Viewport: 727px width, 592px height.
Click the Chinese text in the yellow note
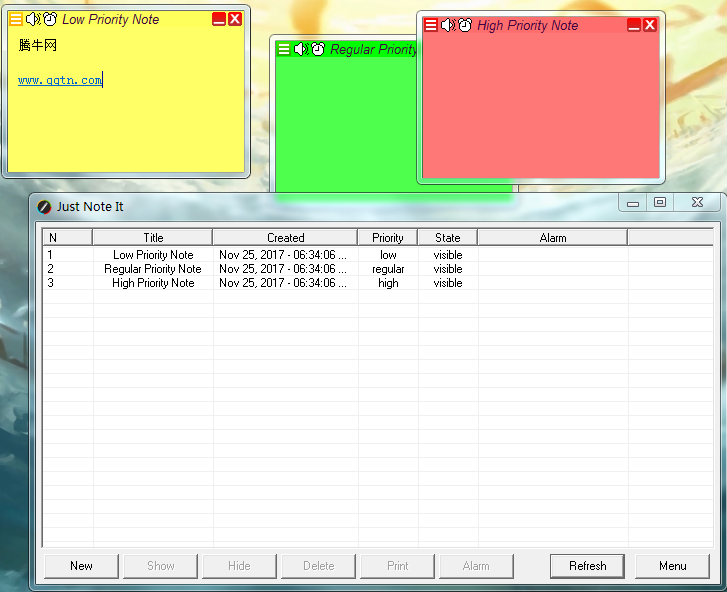[38, 45]
